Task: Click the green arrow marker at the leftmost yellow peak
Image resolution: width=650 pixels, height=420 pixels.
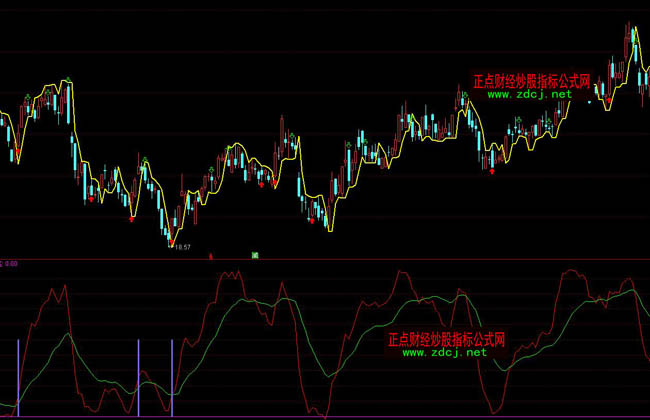Action: coord(68,77)
